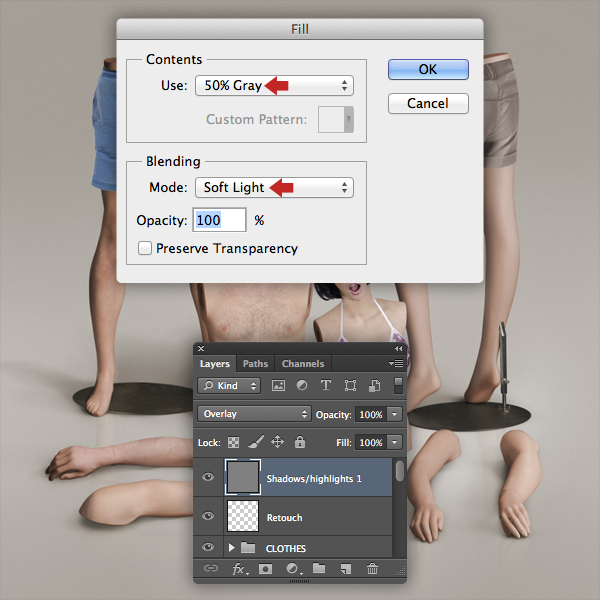This screenshot has height=600, width=600.
Task: Create new fill or adjustment layer
Action: point(293,569)
